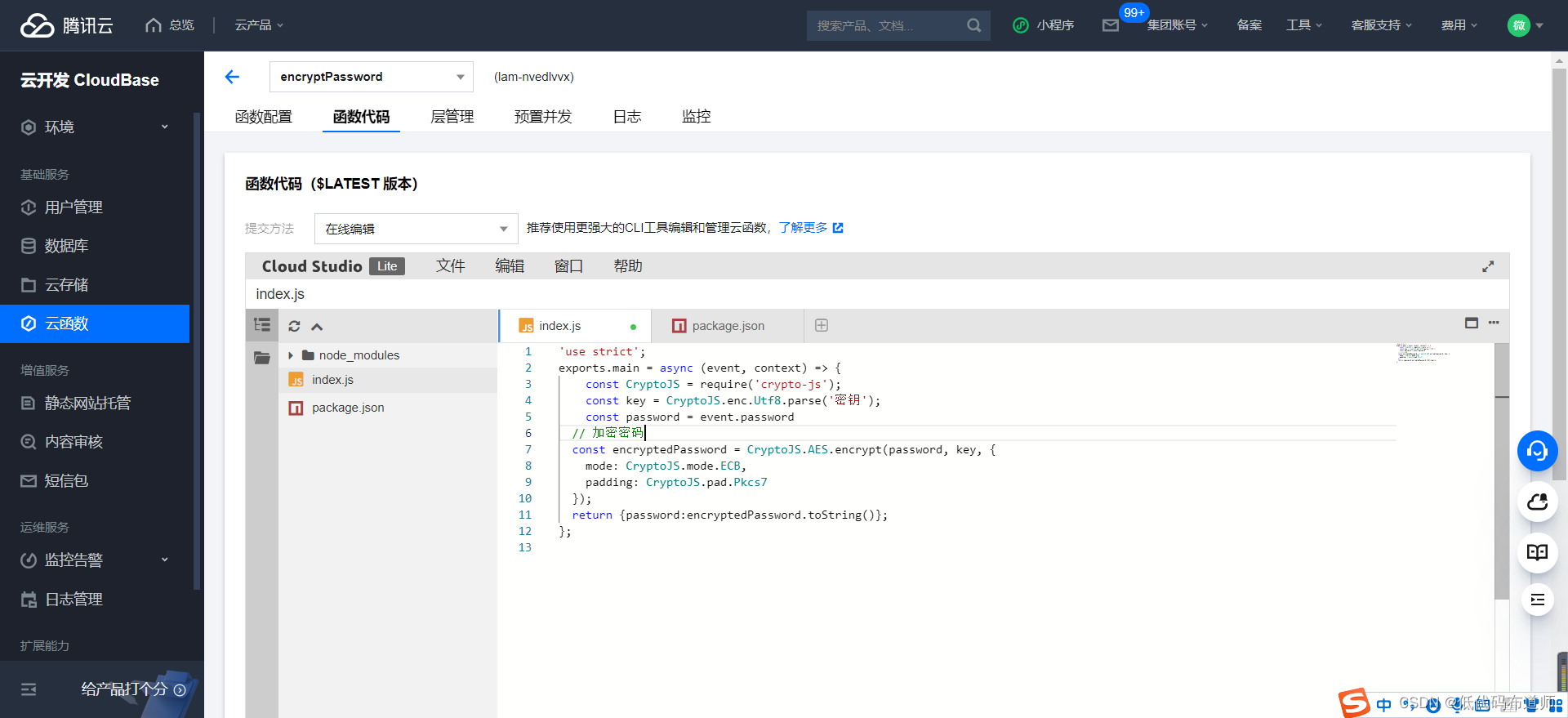Open the 总览 home overview link
The image size is (1568, 718).
coord(170,25)
